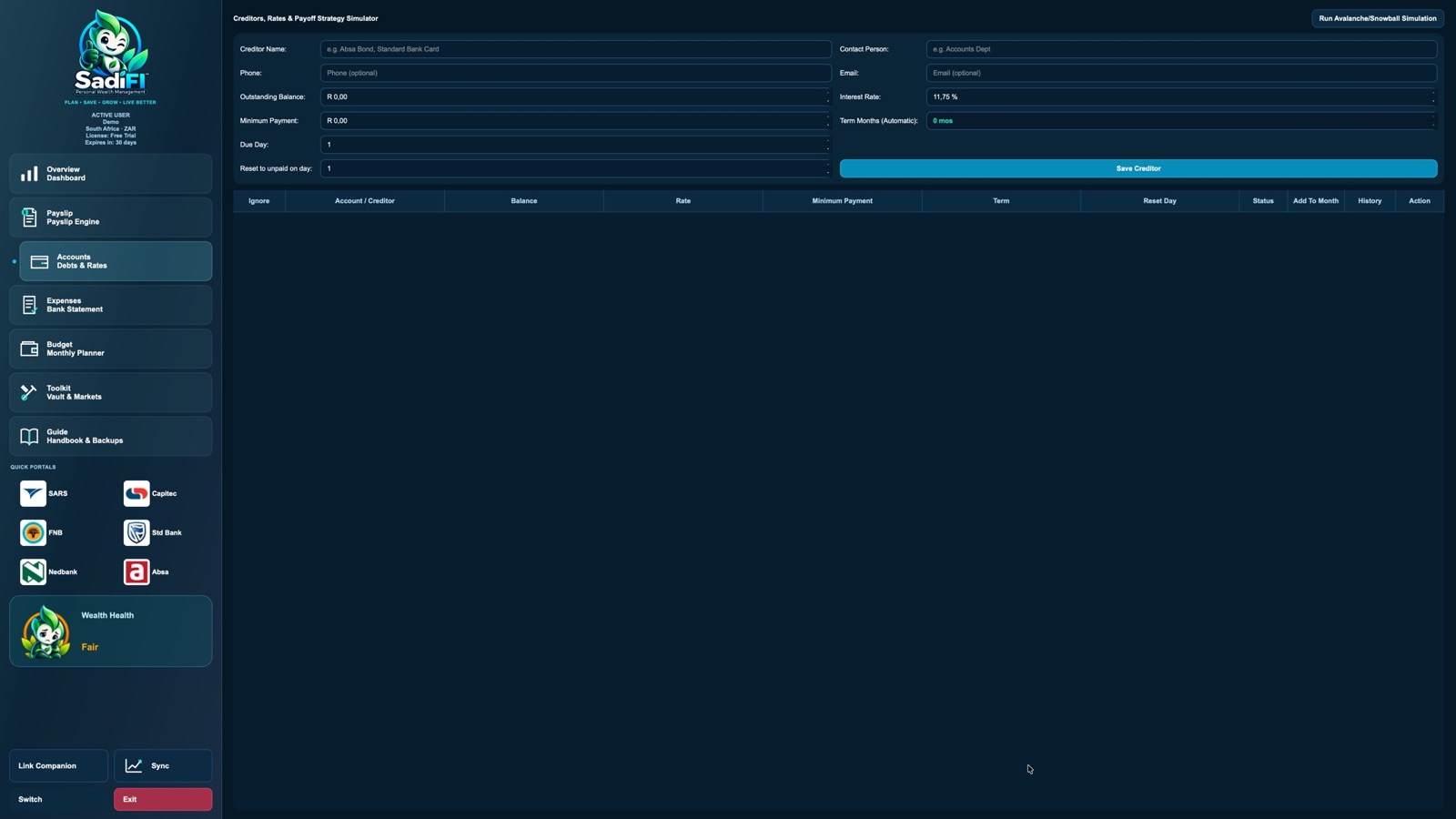This screenshot has height=819, width=1456.
Task: Click the Email optional field
Action: coord(1182,73)
